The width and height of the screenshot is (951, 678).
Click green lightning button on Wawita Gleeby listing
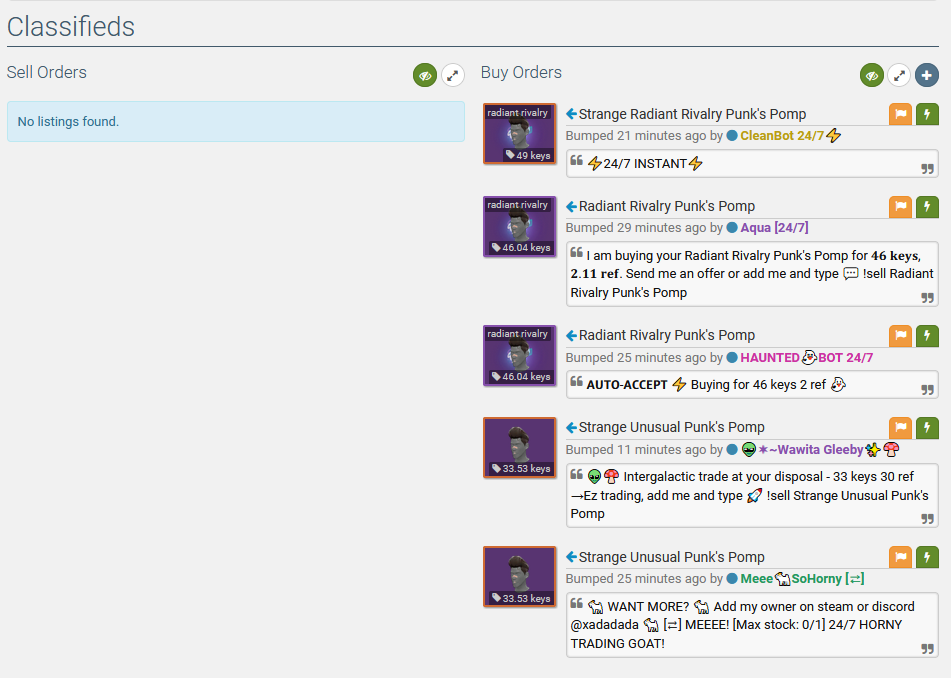pyautogui.click(x=927, y=428)
